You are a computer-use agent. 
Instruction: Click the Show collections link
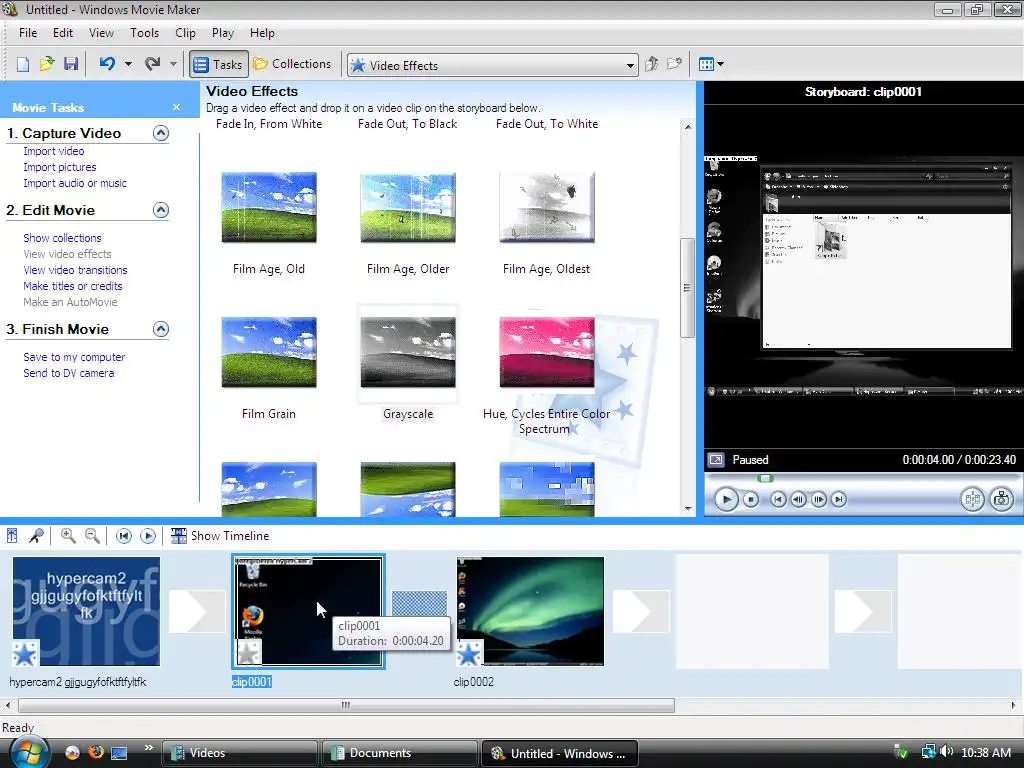pyautogui.click(x=62, y=238)
